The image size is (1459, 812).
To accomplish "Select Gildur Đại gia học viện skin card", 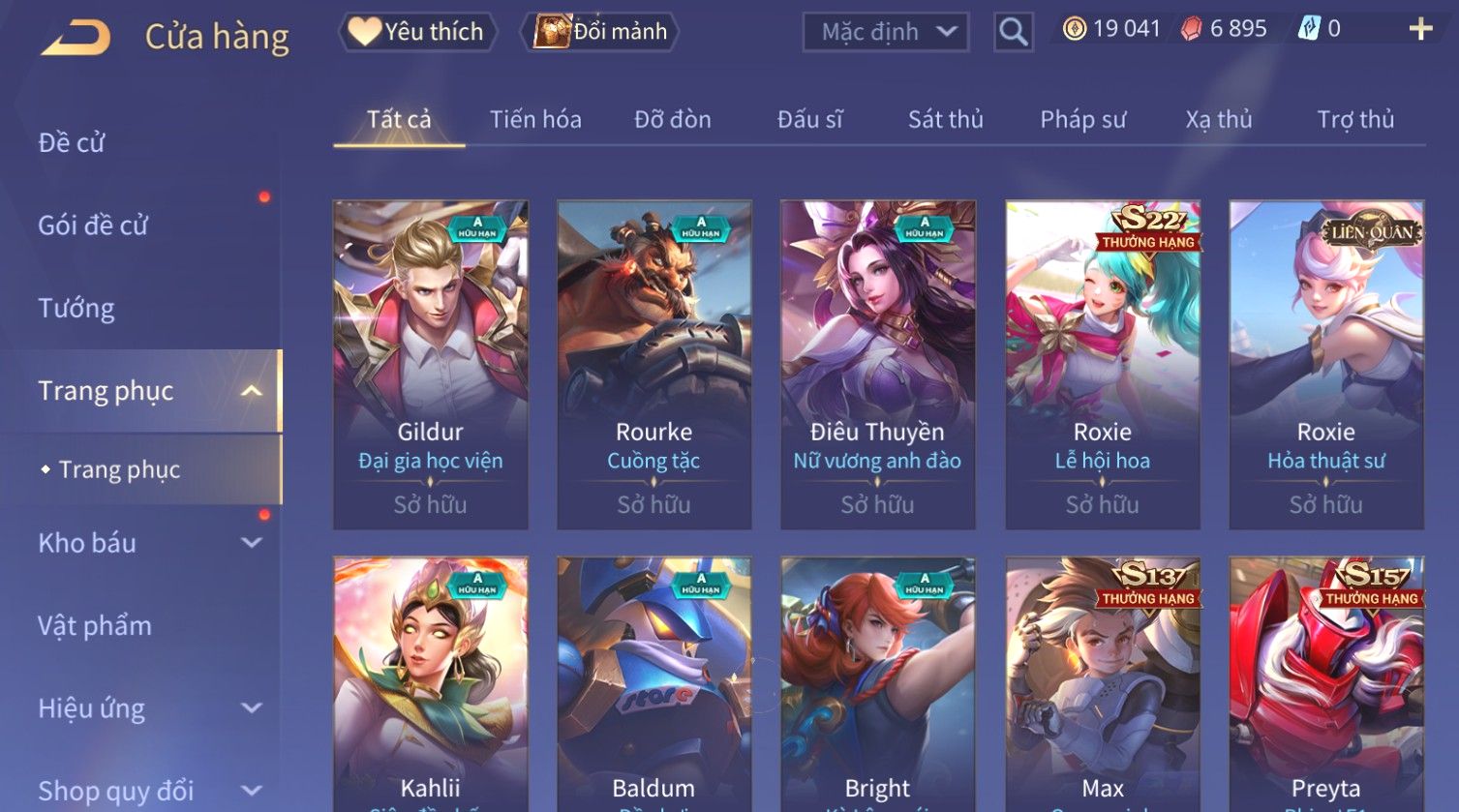I will [431, 365].
